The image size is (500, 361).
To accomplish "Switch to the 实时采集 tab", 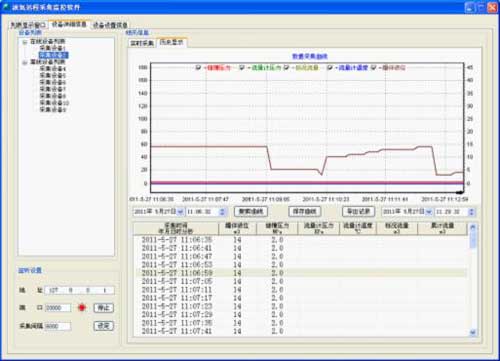I will [142, 43].
